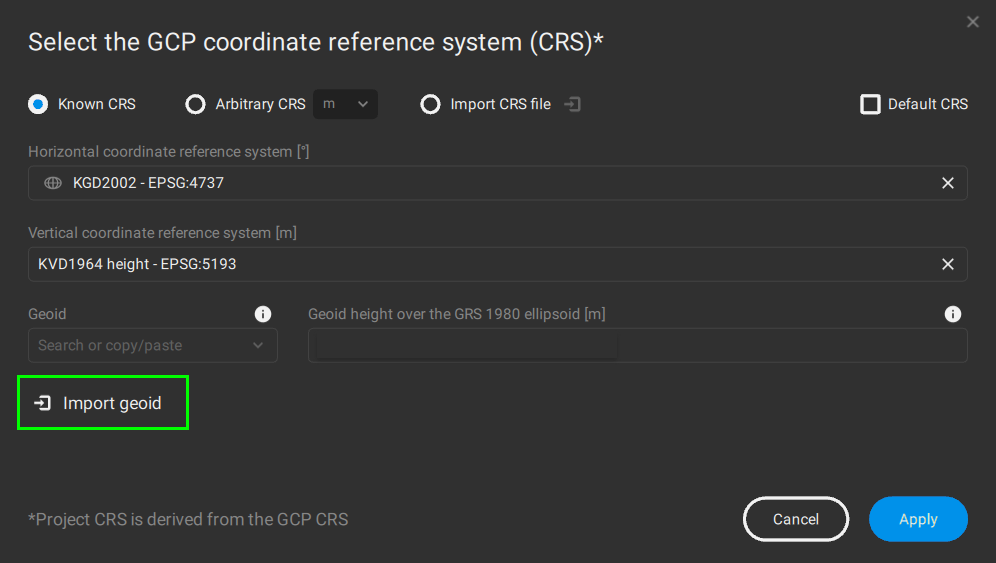Apply the selected CRS settings

[917, 519]
